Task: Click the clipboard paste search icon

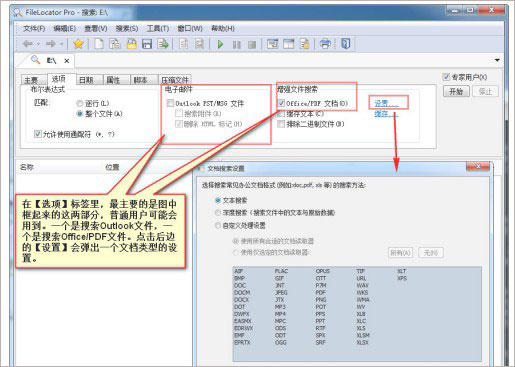Action: [115, 44]
